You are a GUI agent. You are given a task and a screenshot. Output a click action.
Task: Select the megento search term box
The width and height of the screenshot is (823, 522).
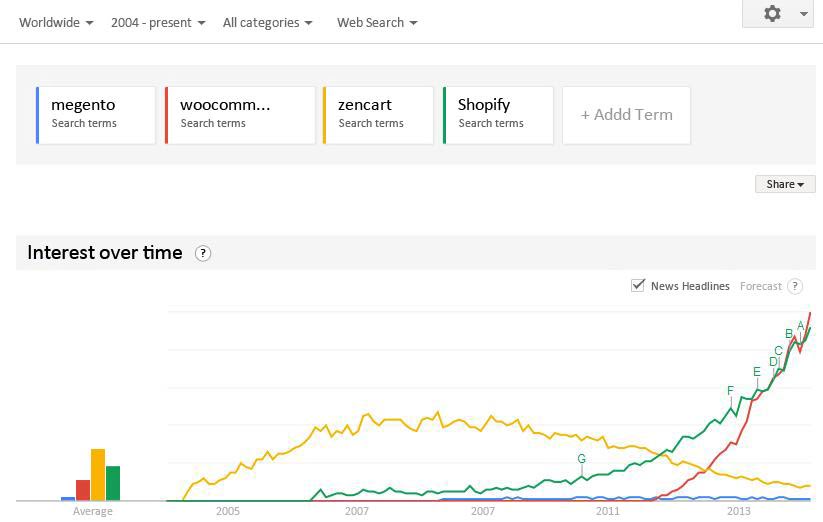[96, 115]
